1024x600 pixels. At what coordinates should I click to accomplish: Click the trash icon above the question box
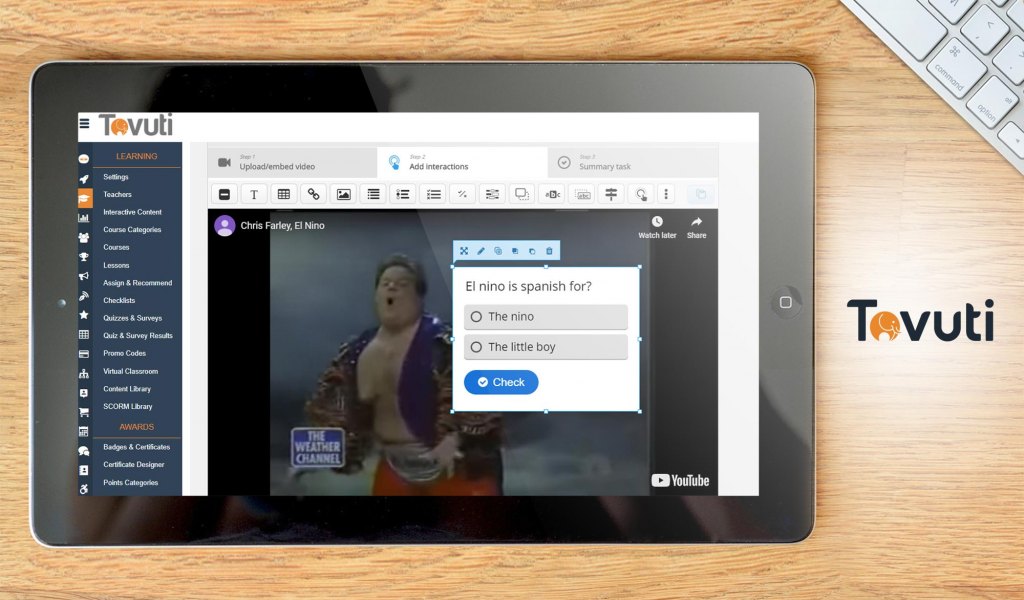pos(549,251)
